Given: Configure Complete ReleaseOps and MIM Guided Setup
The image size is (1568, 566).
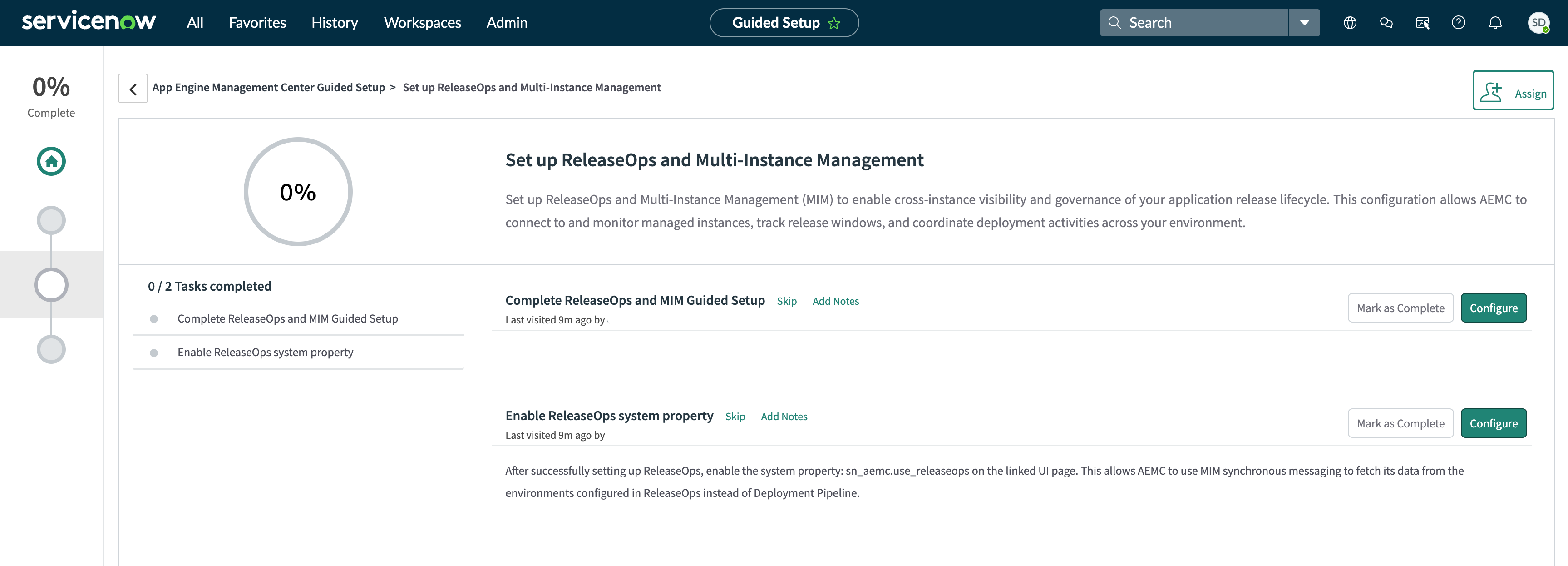Looking at the screenshot, I should tap(1493, 308).
